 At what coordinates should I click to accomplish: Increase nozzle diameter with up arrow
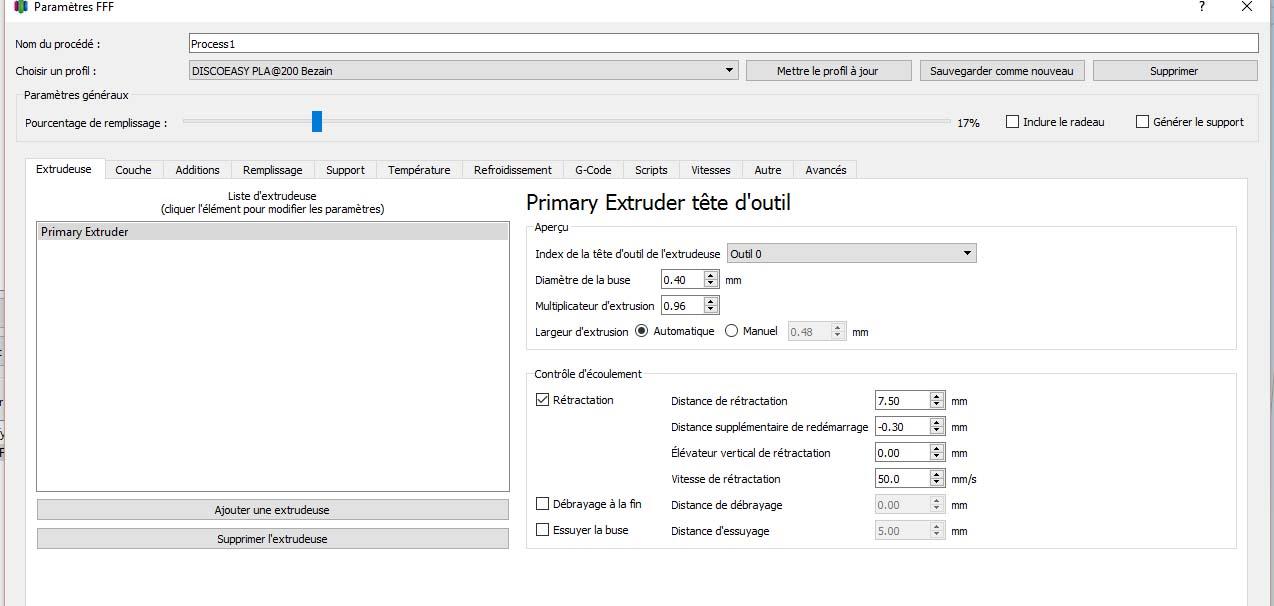(711, 275)
